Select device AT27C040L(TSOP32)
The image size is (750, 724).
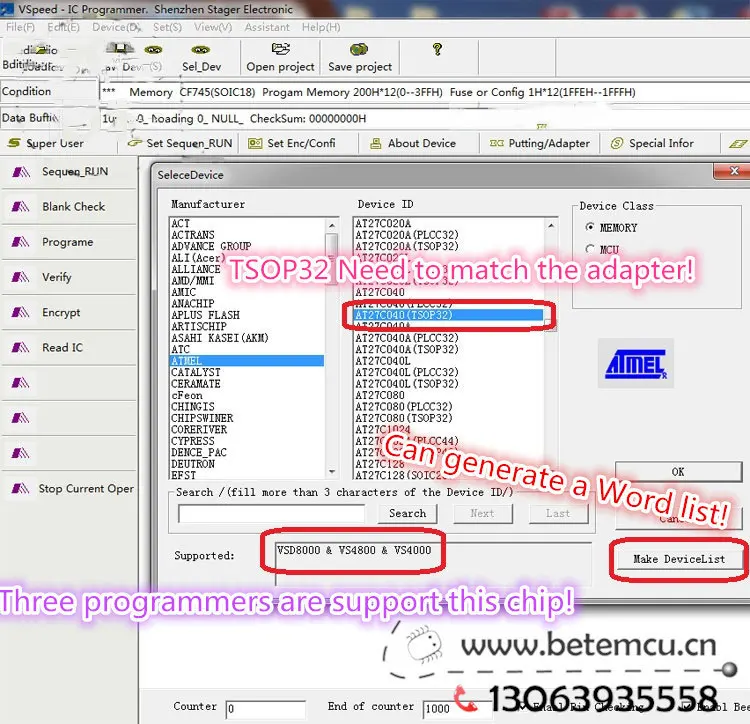(407, 384)
